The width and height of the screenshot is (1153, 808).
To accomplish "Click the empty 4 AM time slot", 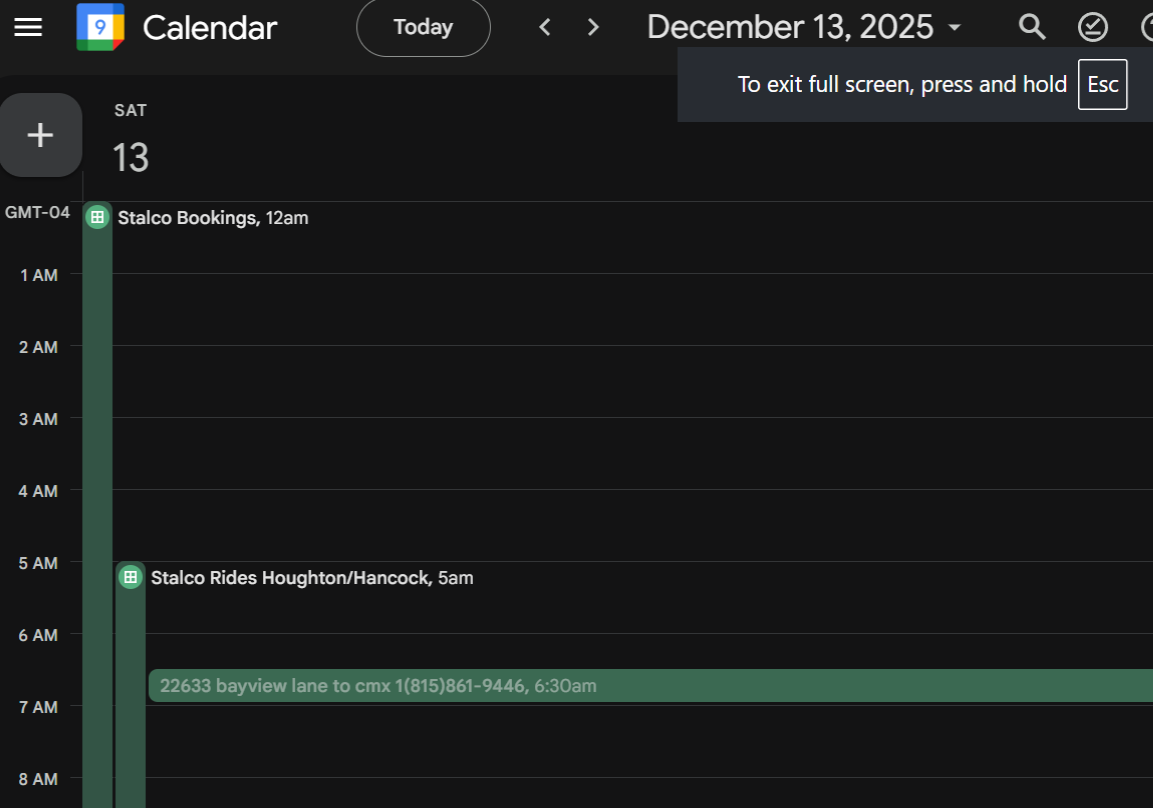I will tap(632, 525).
